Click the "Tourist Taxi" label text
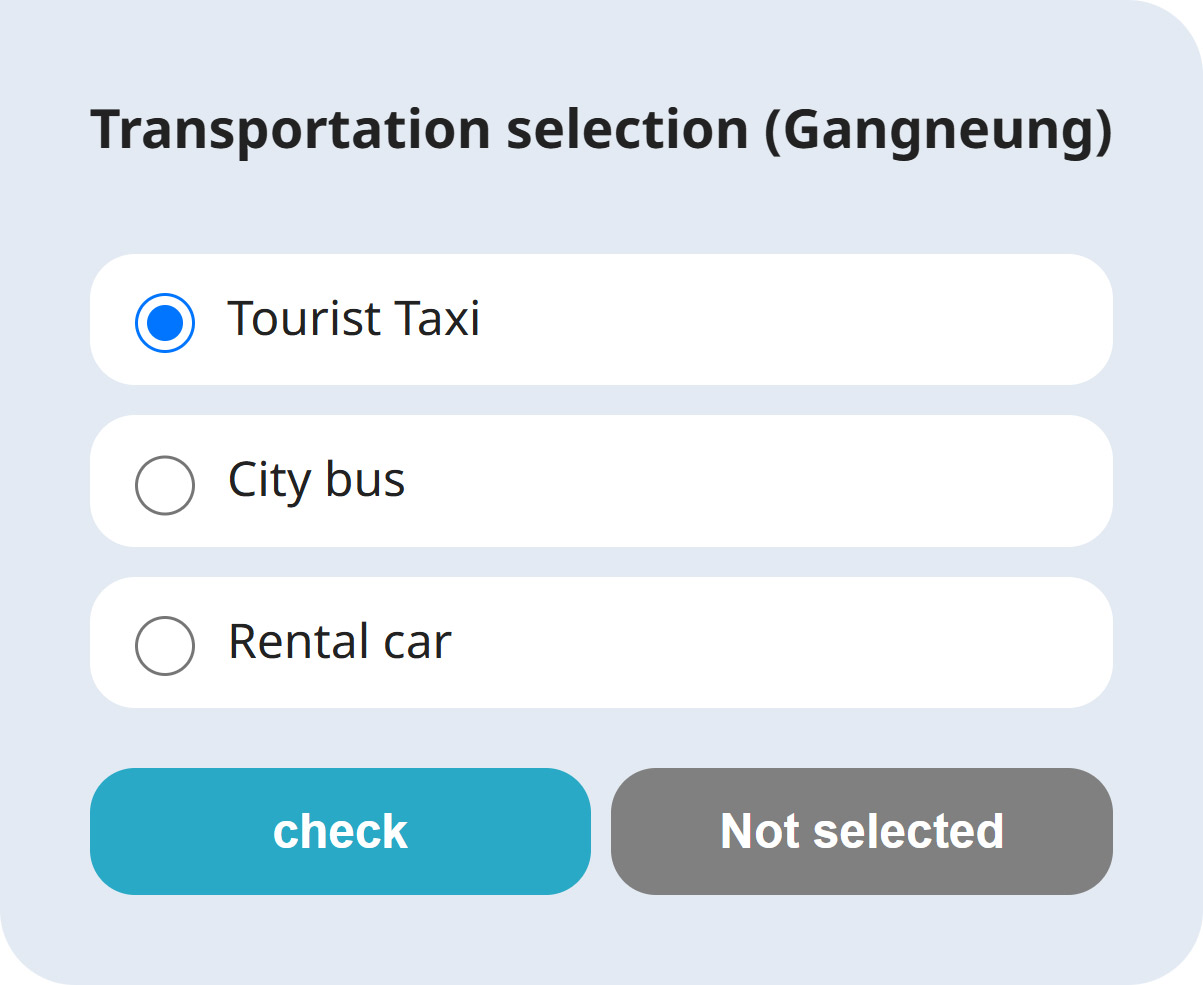This screenshot has width=1203, height=985. pyautogui.click(x=354, y=319)
